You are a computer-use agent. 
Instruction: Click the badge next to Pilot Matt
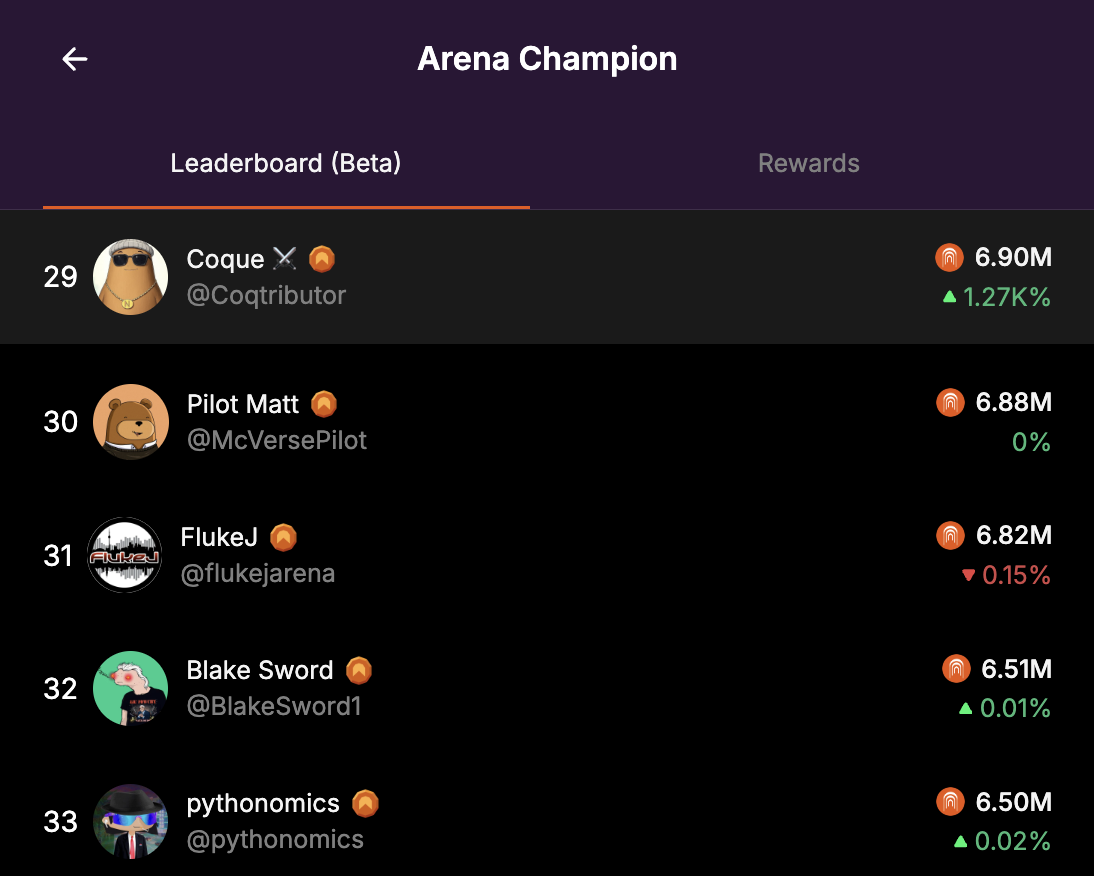coord(324,404)
